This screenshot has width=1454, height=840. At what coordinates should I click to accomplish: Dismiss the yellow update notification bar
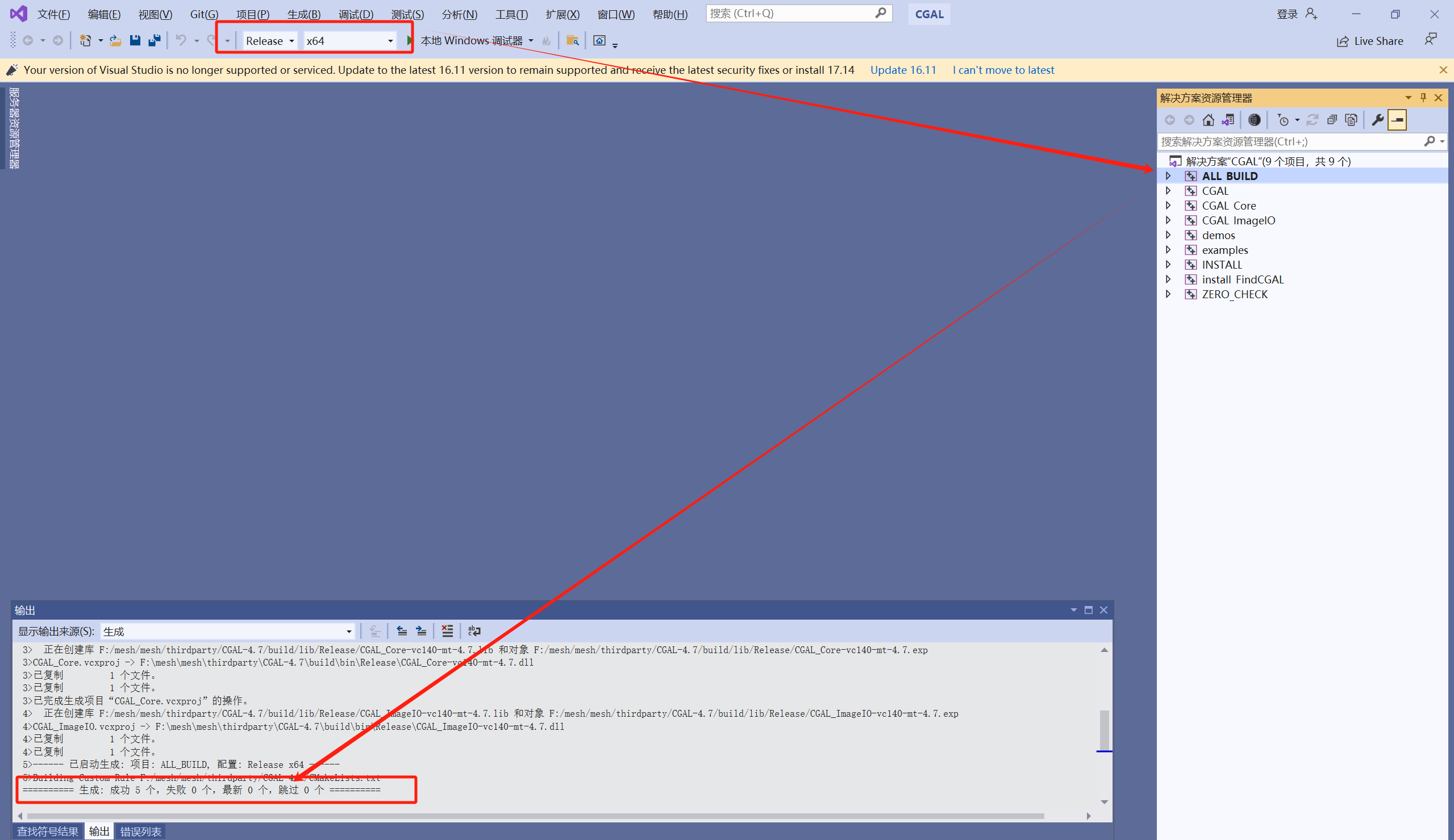point(1443,70)
